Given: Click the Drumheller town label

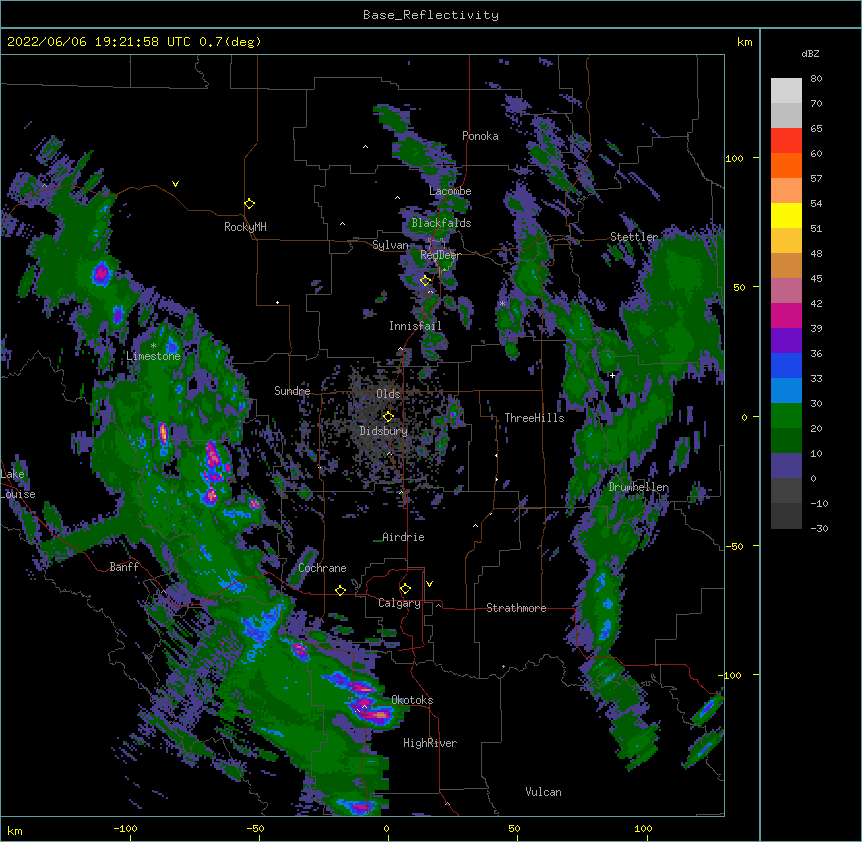Looking at the screenshot, I should coord(638,487).
